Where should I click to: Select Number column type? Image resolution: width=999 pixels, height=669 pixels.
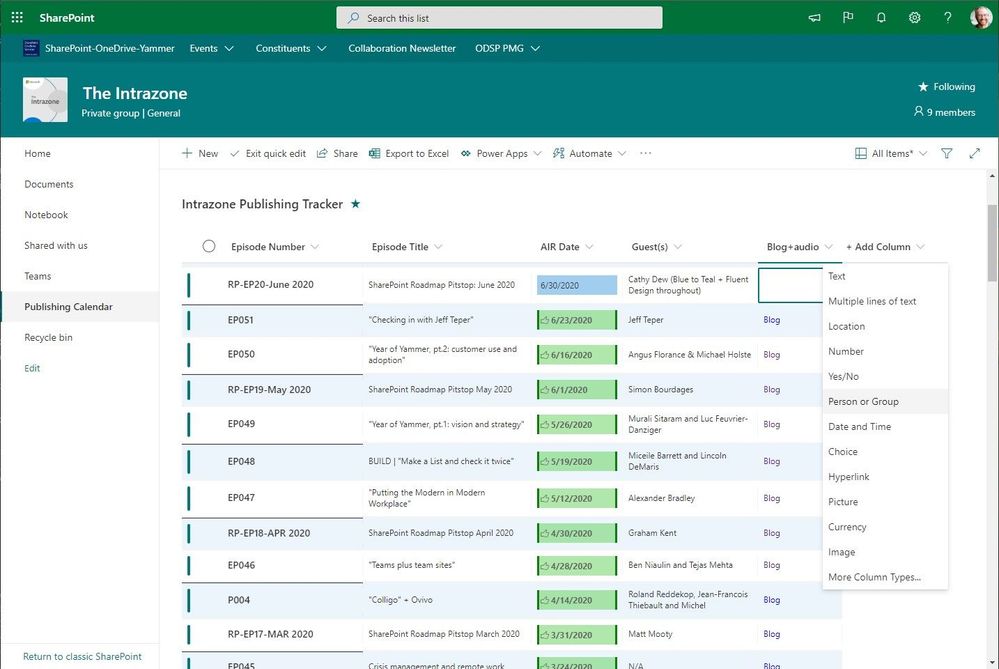[885, 351]
